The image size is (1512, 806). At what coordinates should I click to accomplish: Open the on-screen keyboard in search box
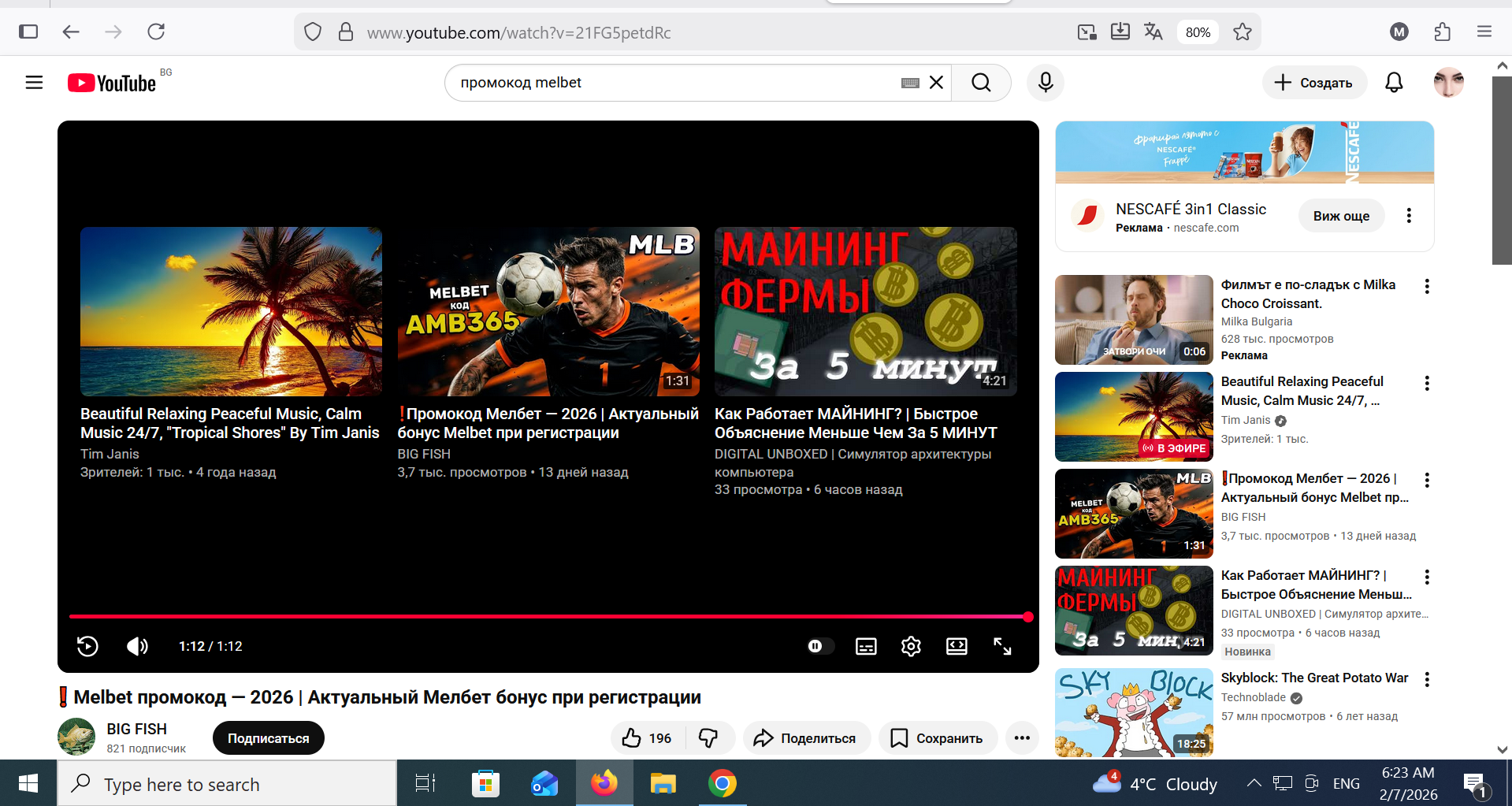point(910,83)
